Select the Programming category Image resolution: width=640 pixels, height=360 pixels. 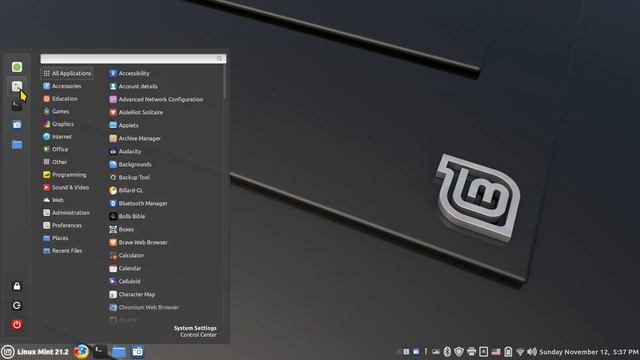pos(64,175)
